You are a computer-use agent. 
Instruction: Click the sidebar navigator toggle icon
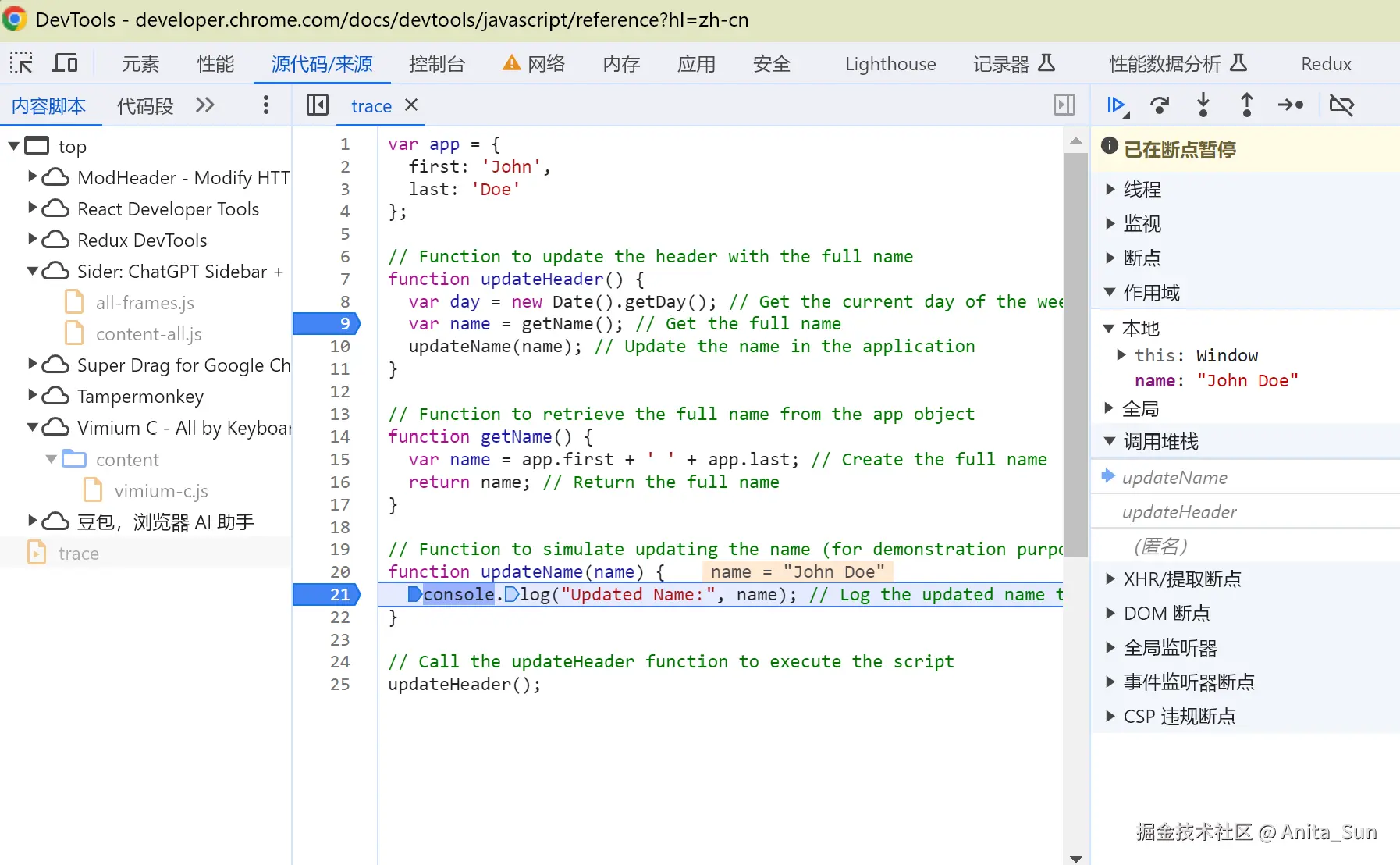[318, 105]
